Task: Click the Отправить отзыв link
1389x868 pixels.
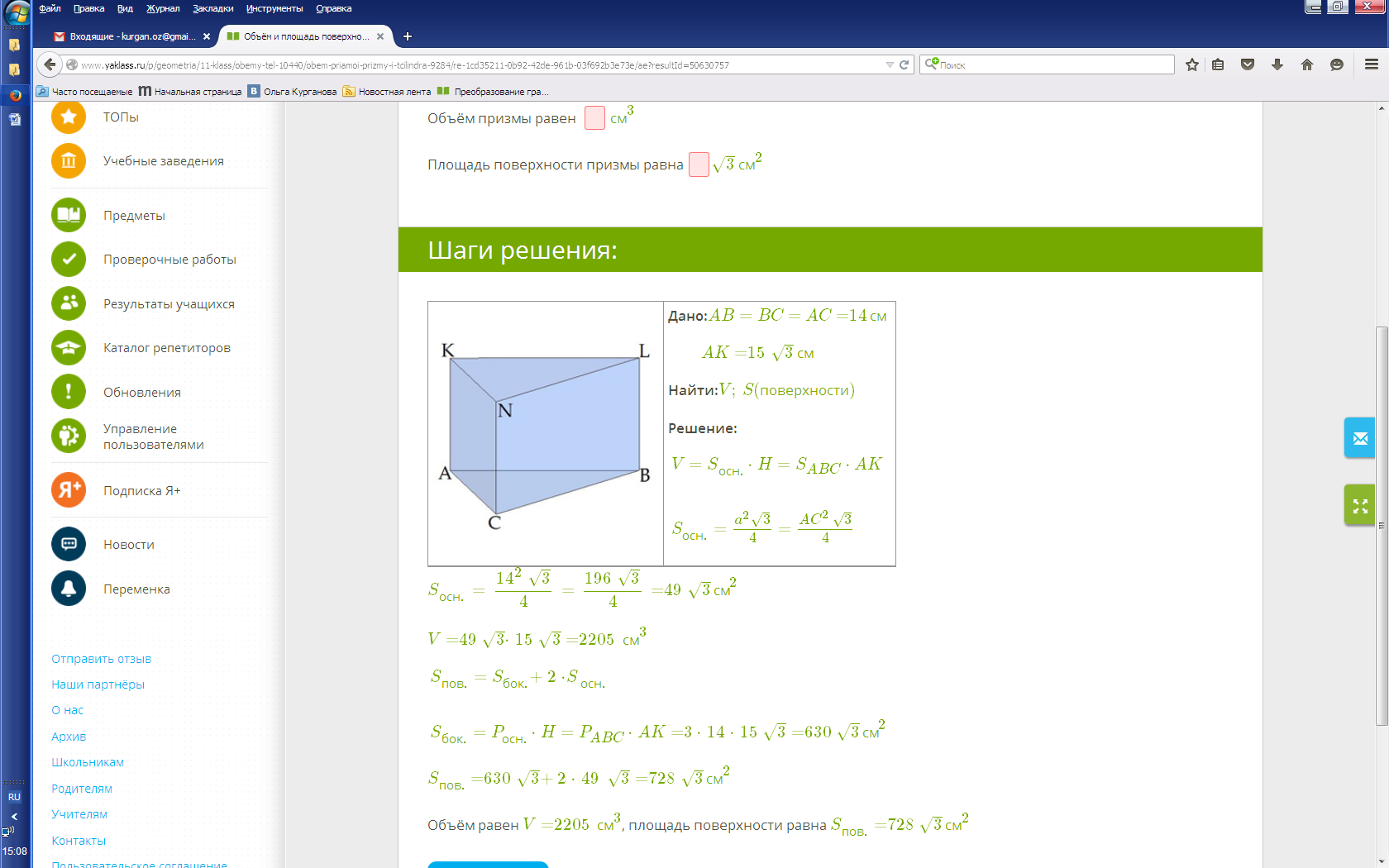Action: click(102, 659)
